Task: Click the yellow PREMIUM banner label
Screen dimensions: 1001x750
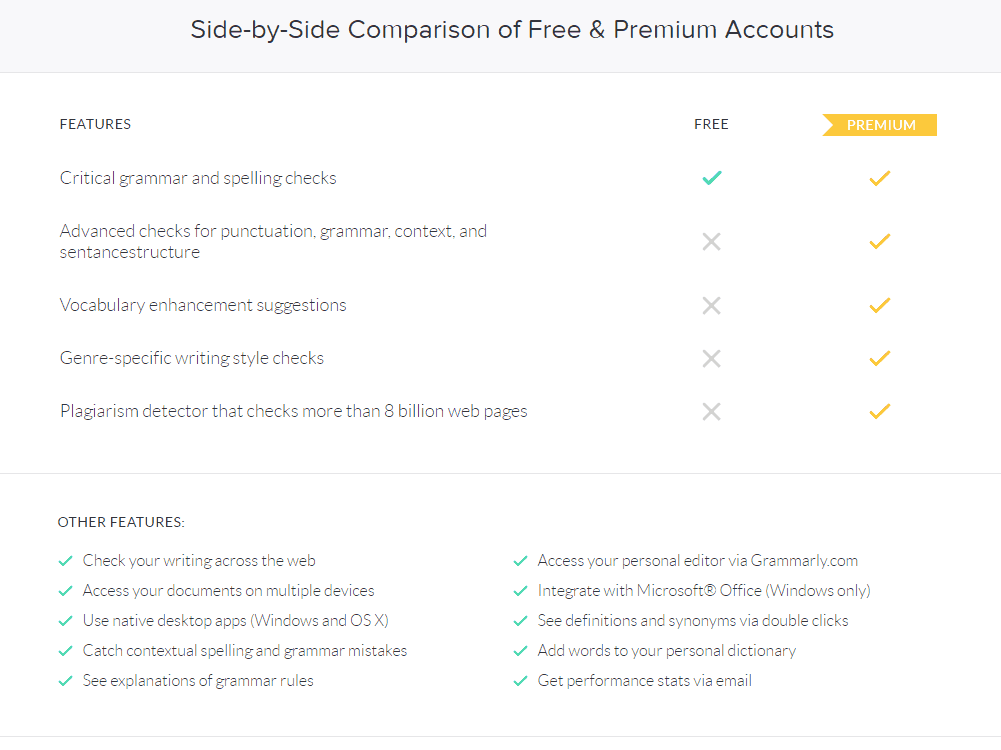Action: click(880, 125)
